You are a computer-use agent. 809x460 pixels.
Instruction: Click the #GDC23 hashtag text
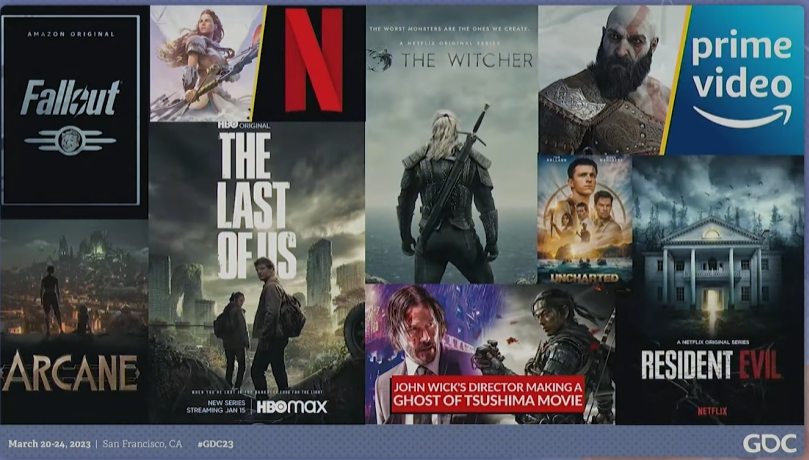click(x=215, y=444)
